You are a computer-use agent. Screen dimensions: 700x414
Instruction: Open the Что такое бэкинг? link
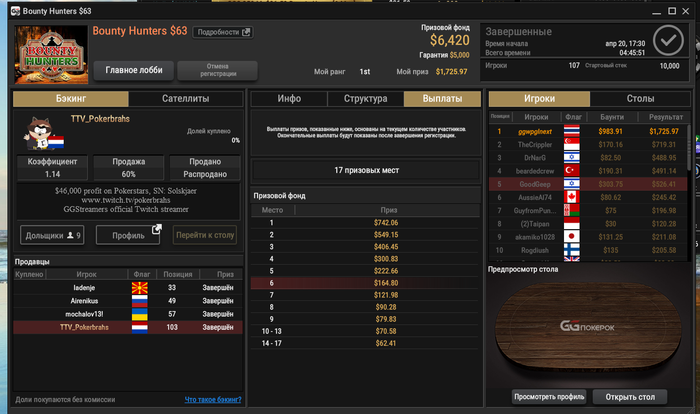click(213, 400)
